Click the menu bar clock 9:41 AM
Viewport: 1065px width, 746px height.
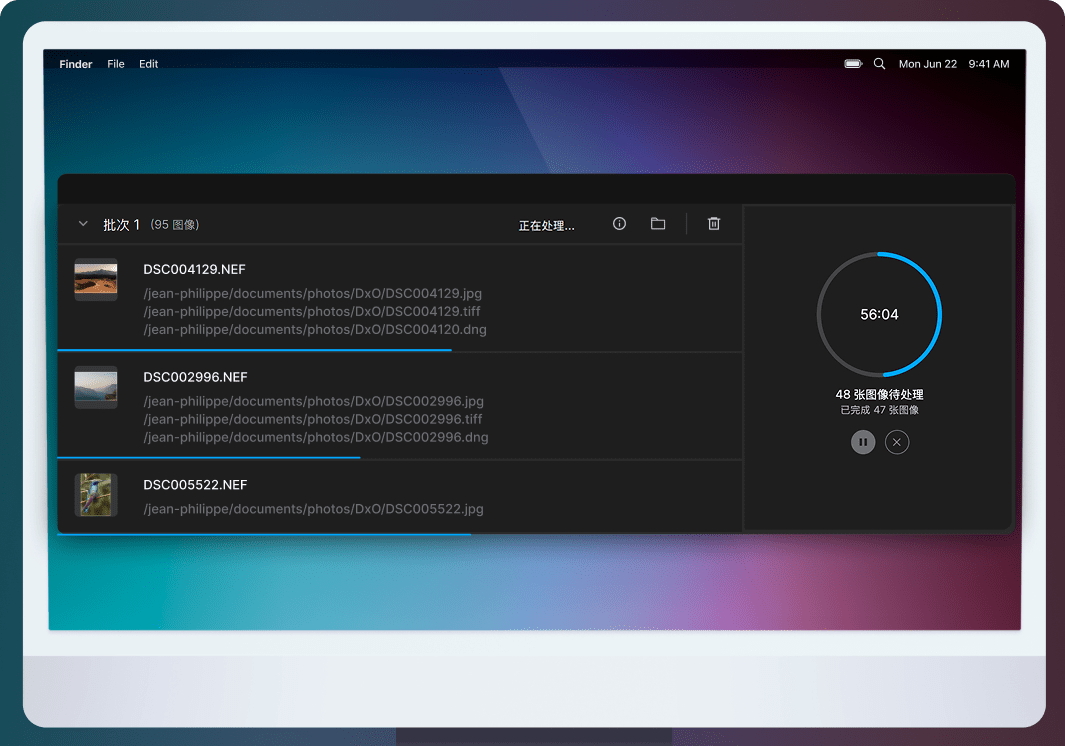click(989, 64)
